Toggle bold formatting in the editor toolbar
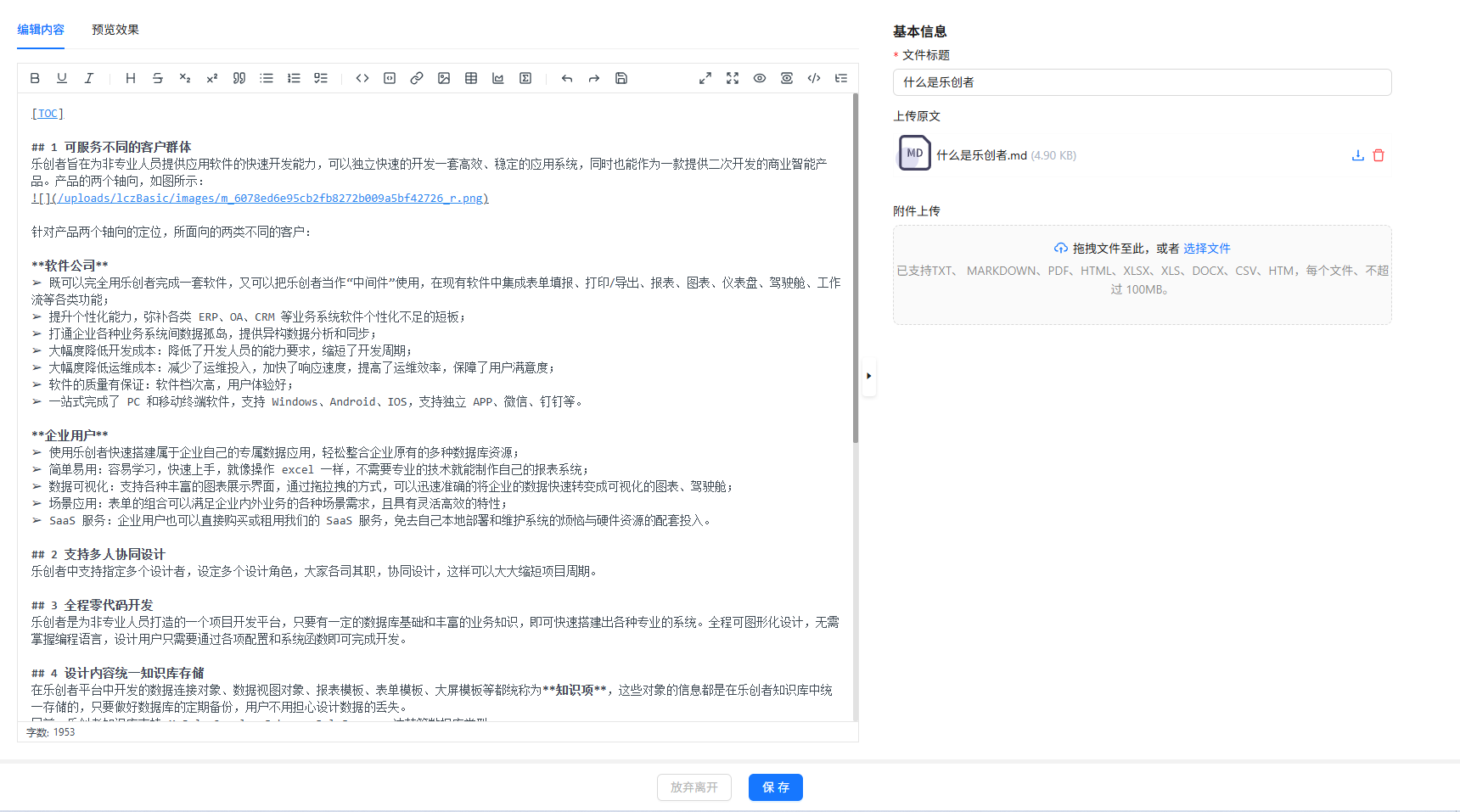 point(35,78)
